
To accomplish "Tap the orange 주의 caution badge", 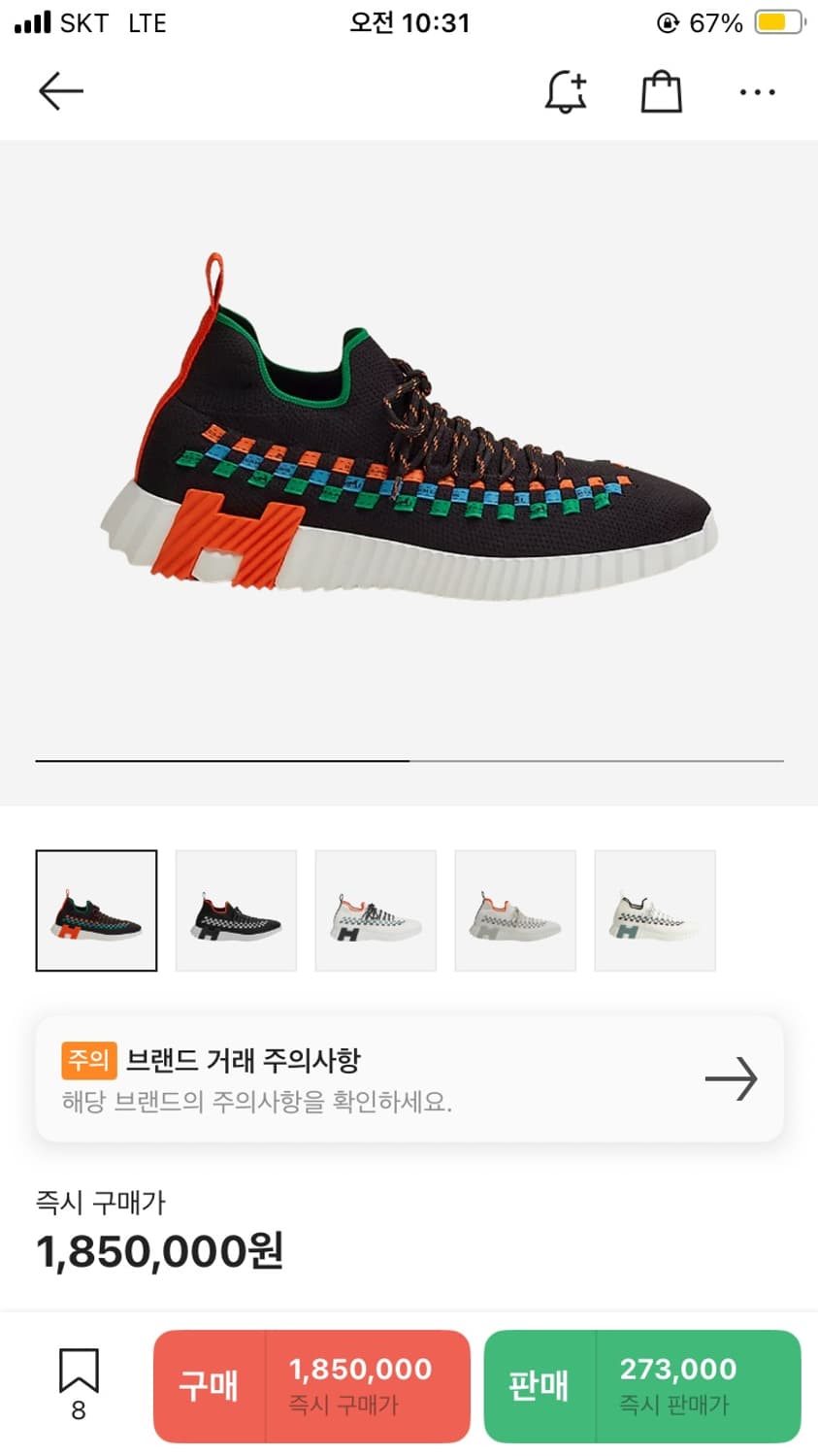I will (88, 1060).
